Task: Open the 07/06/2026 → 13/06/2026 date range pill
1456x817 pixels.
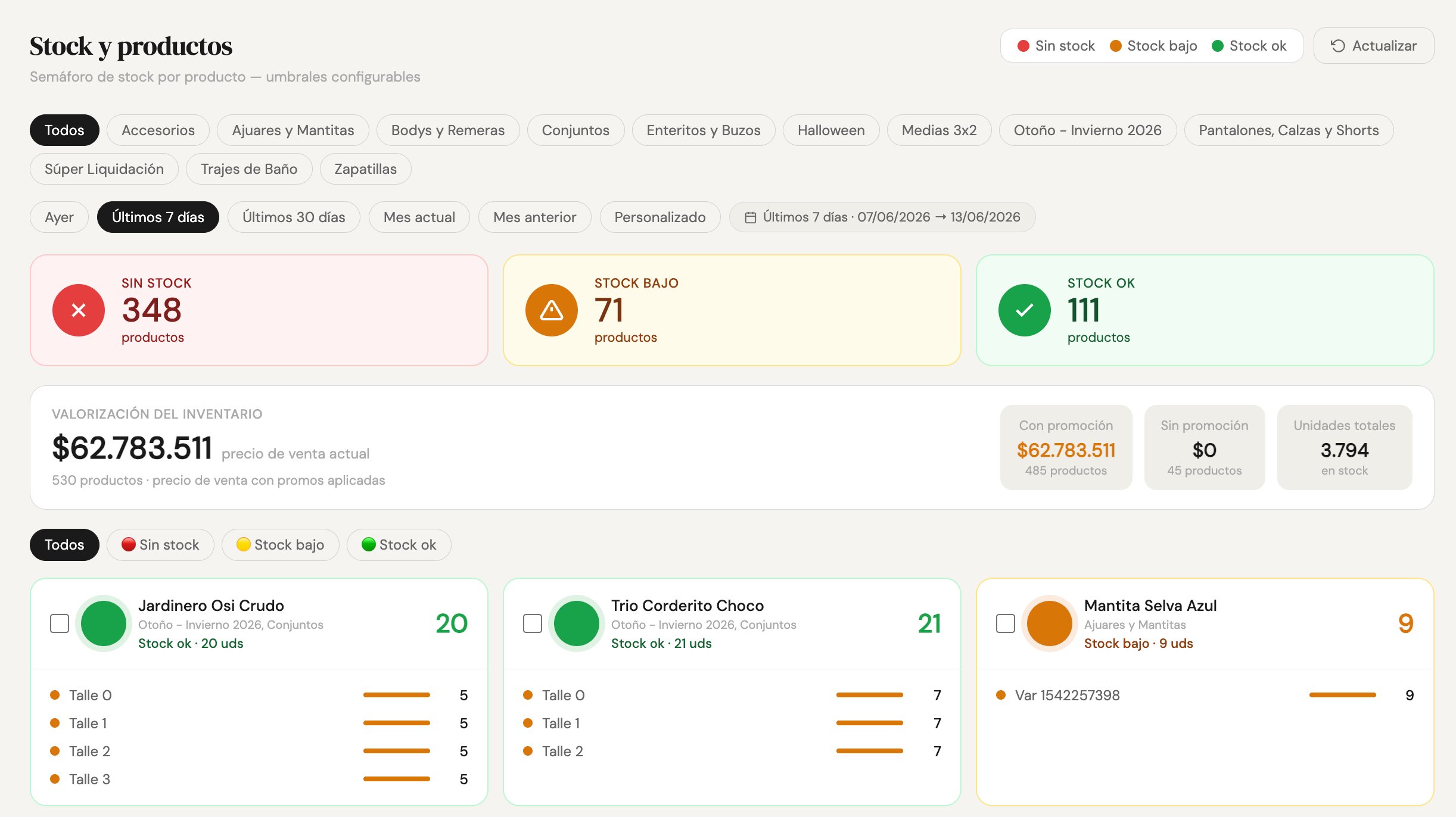Action: tap(882, 217)
